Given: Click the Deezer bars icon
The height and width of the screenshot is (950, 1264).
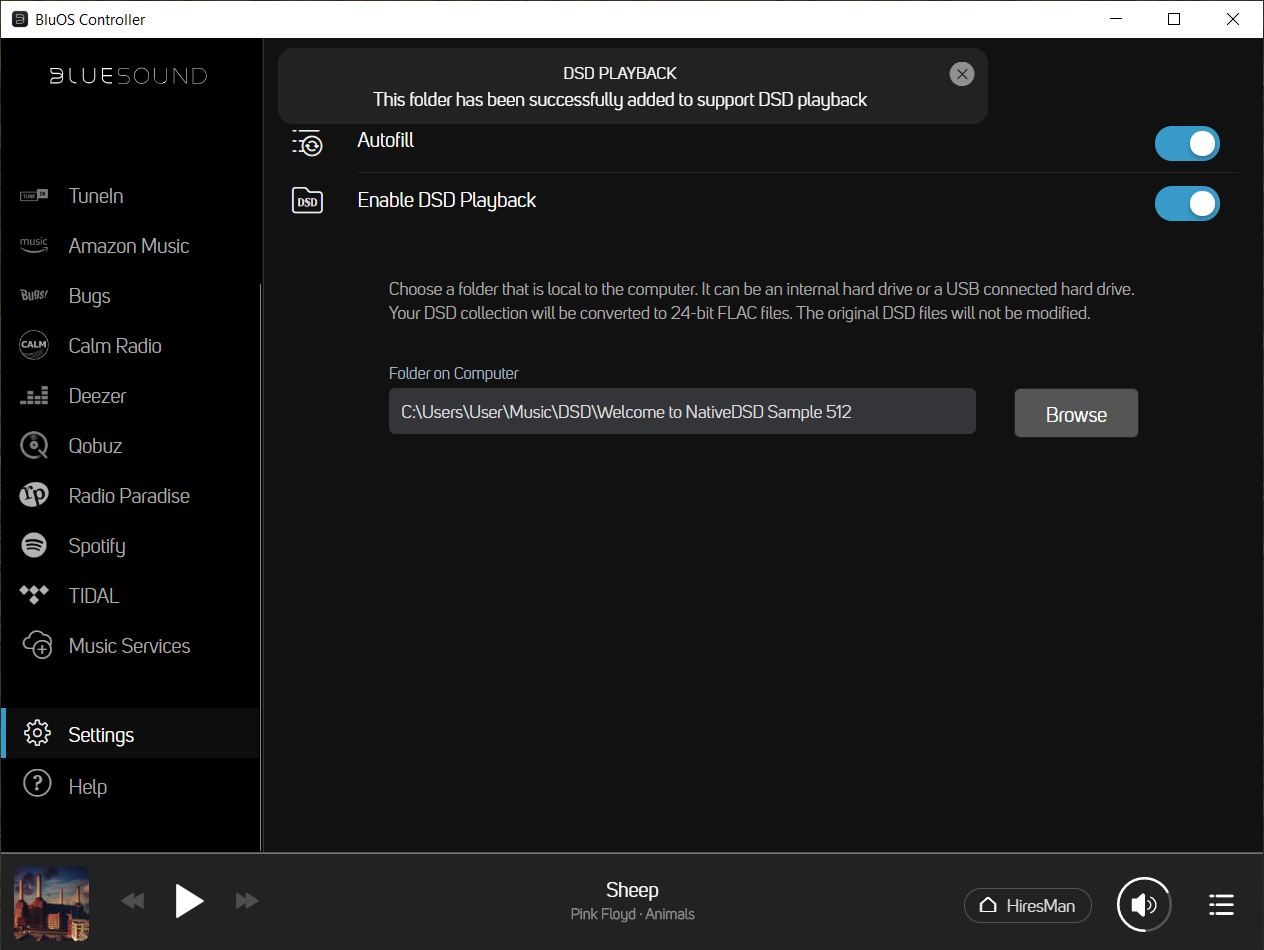Looking at the screenshot, I should pyautogui.click(x=34, y=396).
